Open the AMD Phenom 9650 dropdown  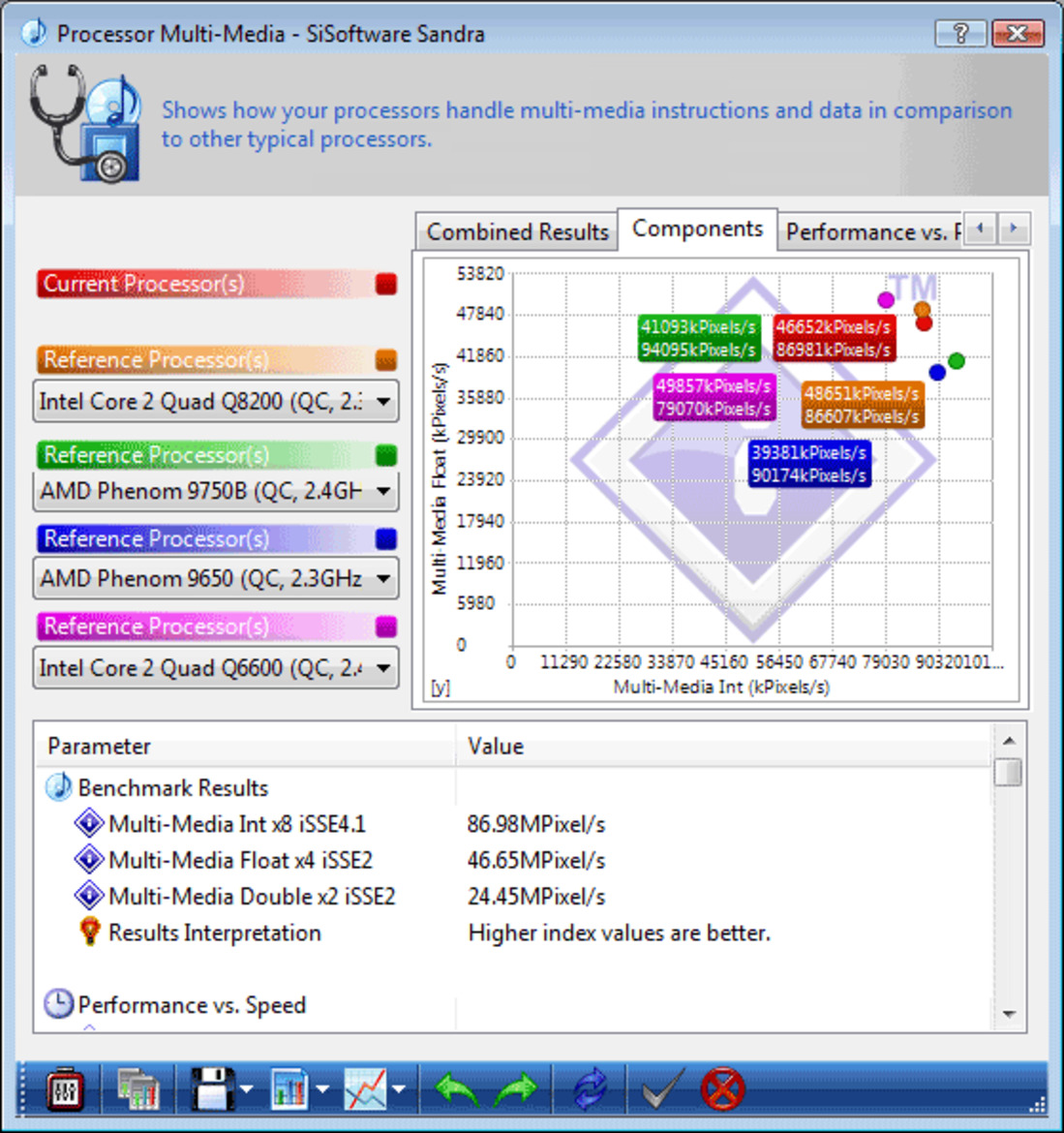(216, 578)
